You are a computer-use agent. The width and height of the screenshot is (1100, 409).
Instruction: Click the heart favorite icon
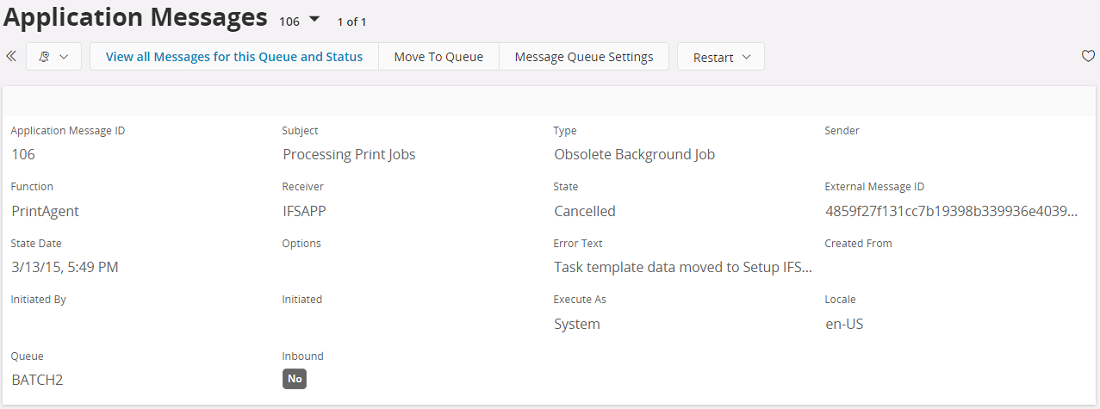1088,57
